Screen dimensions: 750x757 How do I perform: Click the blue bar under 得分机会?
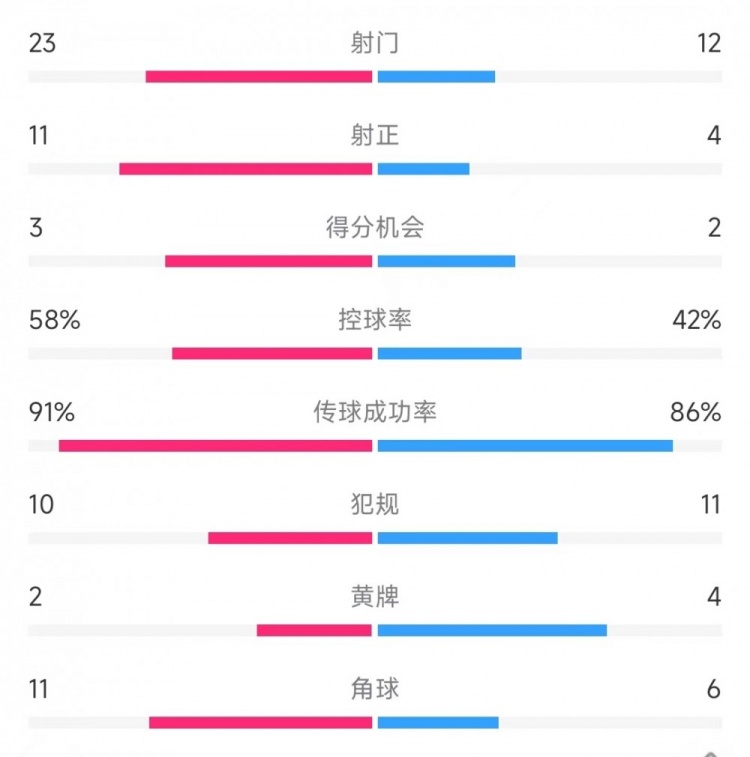click(446, 261)
